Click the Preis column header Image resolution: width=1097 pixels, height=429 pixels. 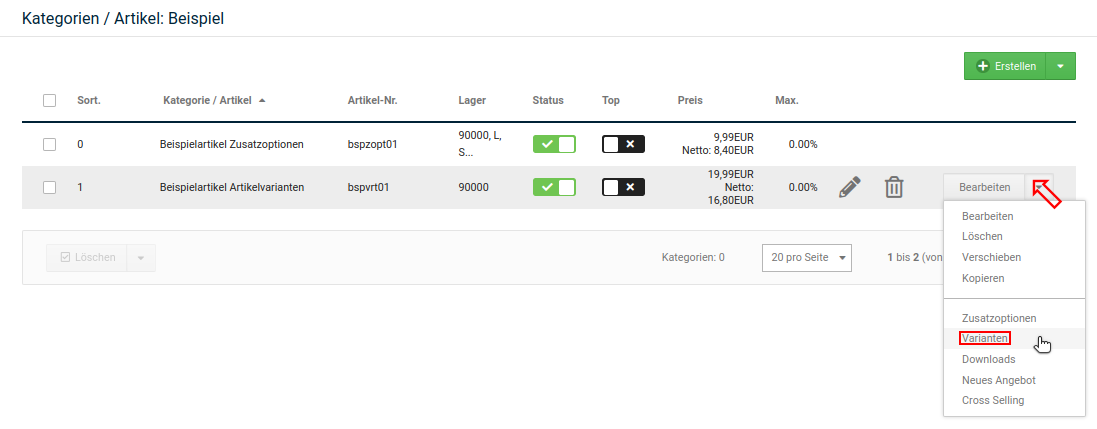coord(690,100)
